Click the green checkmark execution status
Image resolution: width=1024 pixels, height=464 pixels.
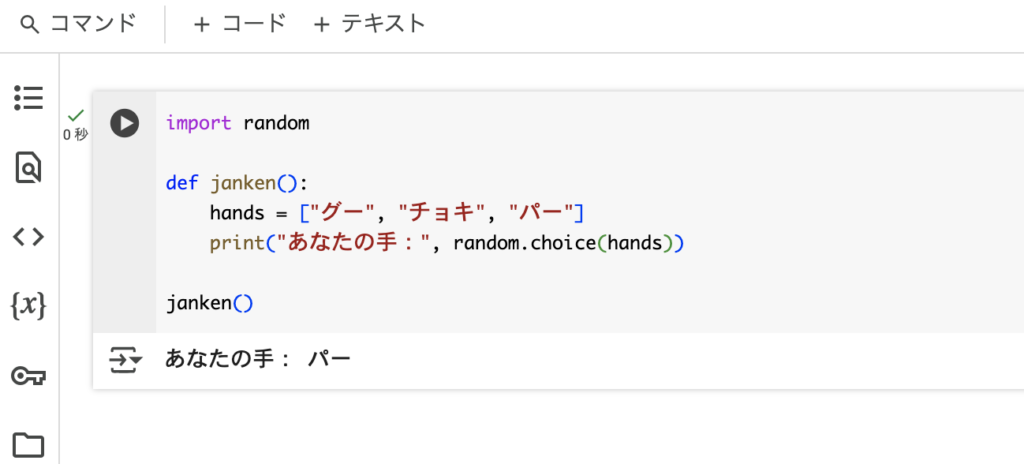click(x=76, y=116)
